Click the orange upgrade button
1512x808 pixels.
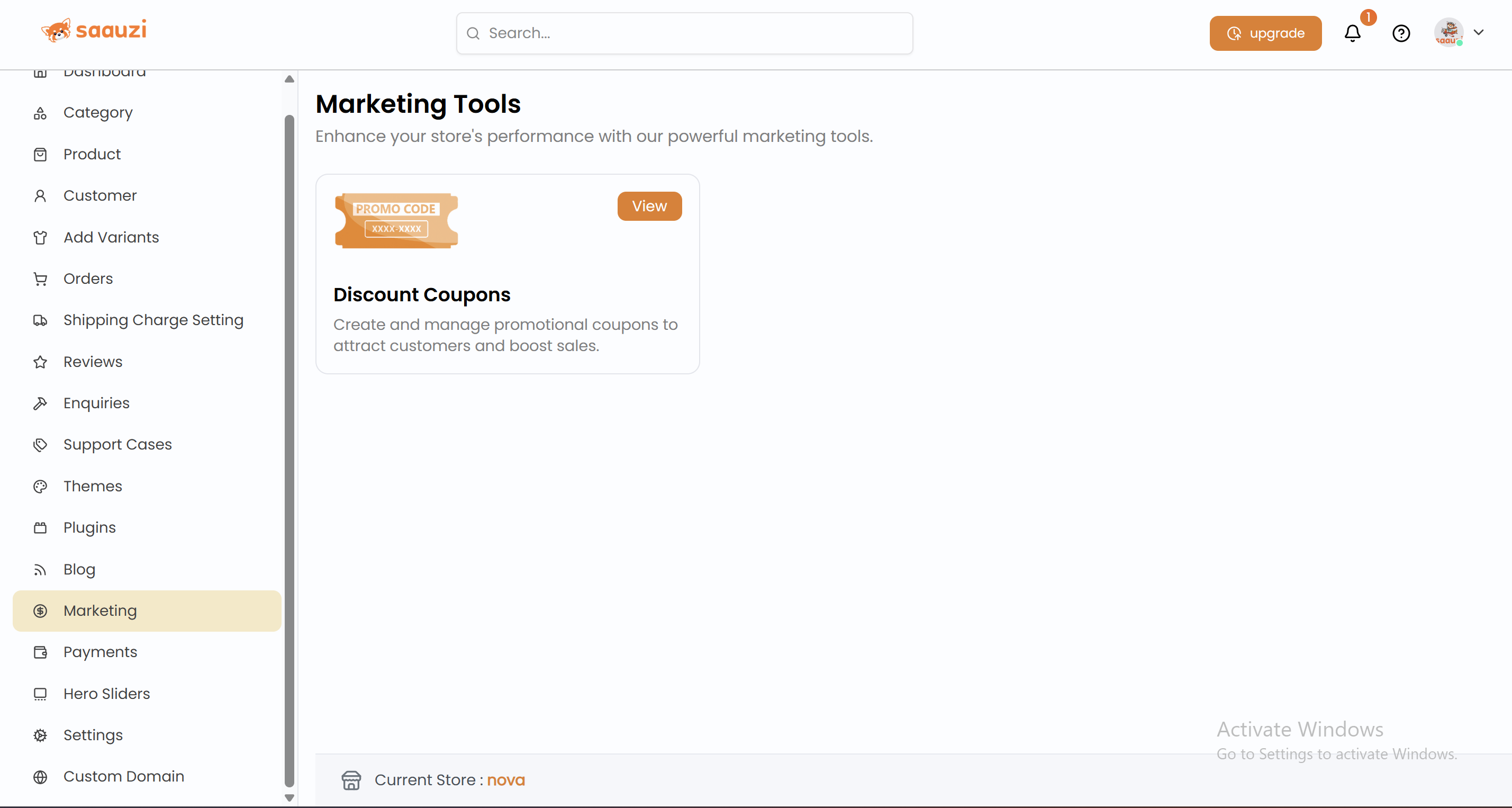coord(1265,33)
